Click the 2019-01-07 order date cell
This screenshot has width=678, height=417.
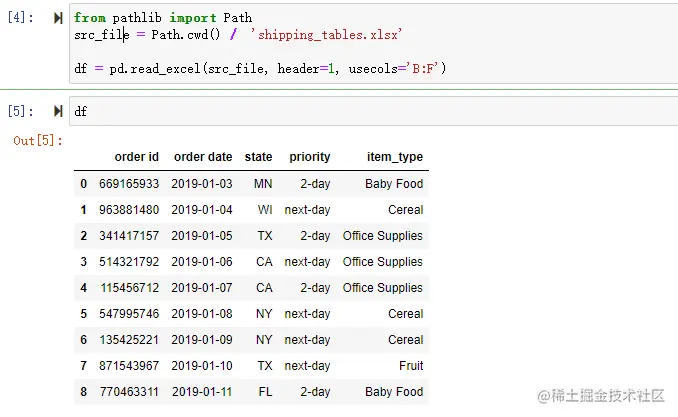coord(202,288)
